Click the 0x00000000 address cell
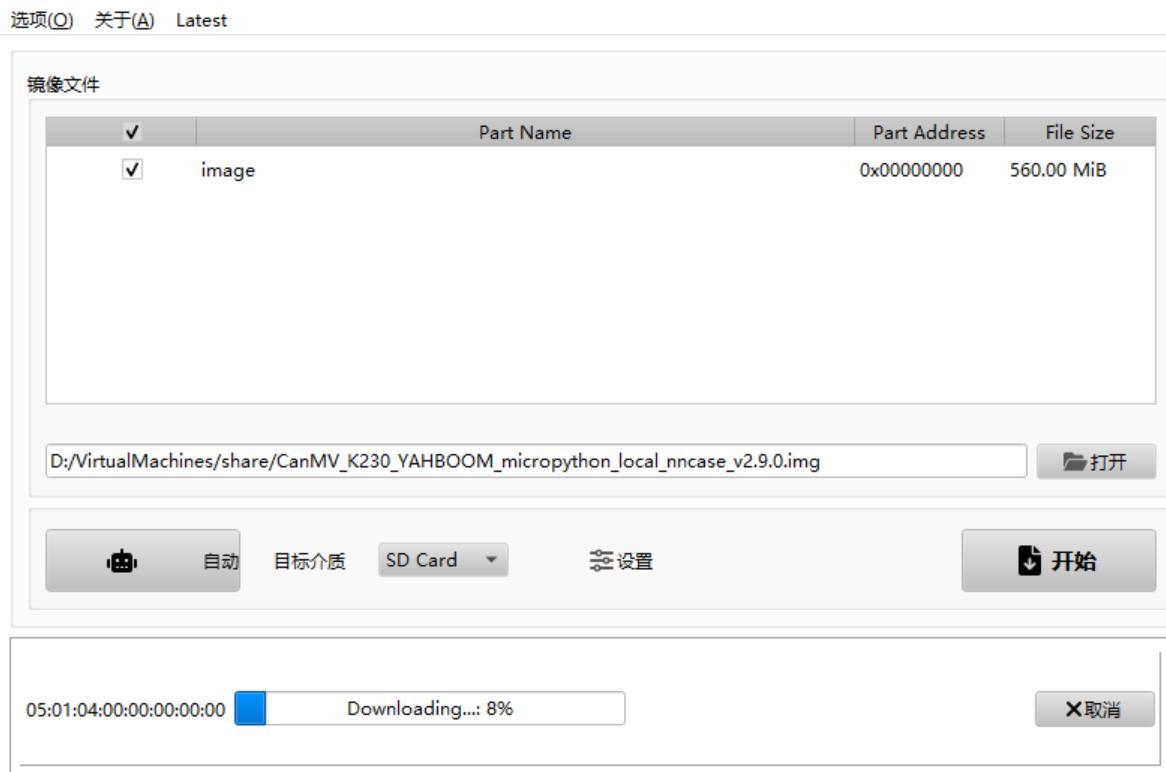Image resolution: width=1166 pixels, height=772 pixels. click(911, 171)
